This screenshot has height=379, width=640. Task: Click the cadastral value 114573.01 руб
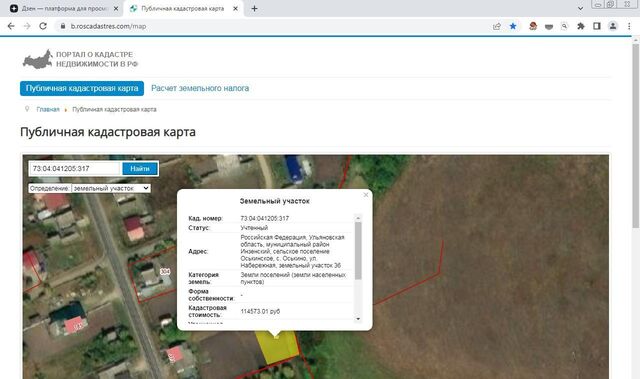point(260,311)
